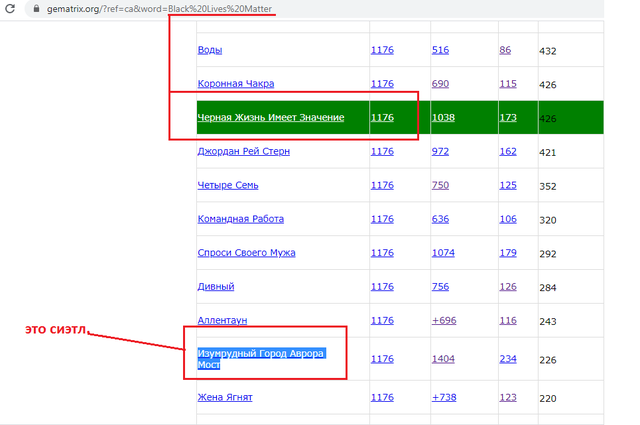Screen dimensions: 640x425
Task: Click 126 in the Дивный row
Action: [x=508, y=287]
